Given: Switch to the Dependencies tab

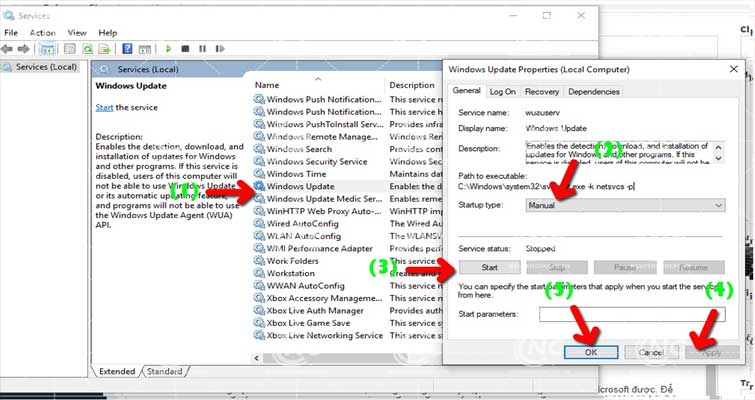Looking at the screenshot, I should [x=594, y=91].
